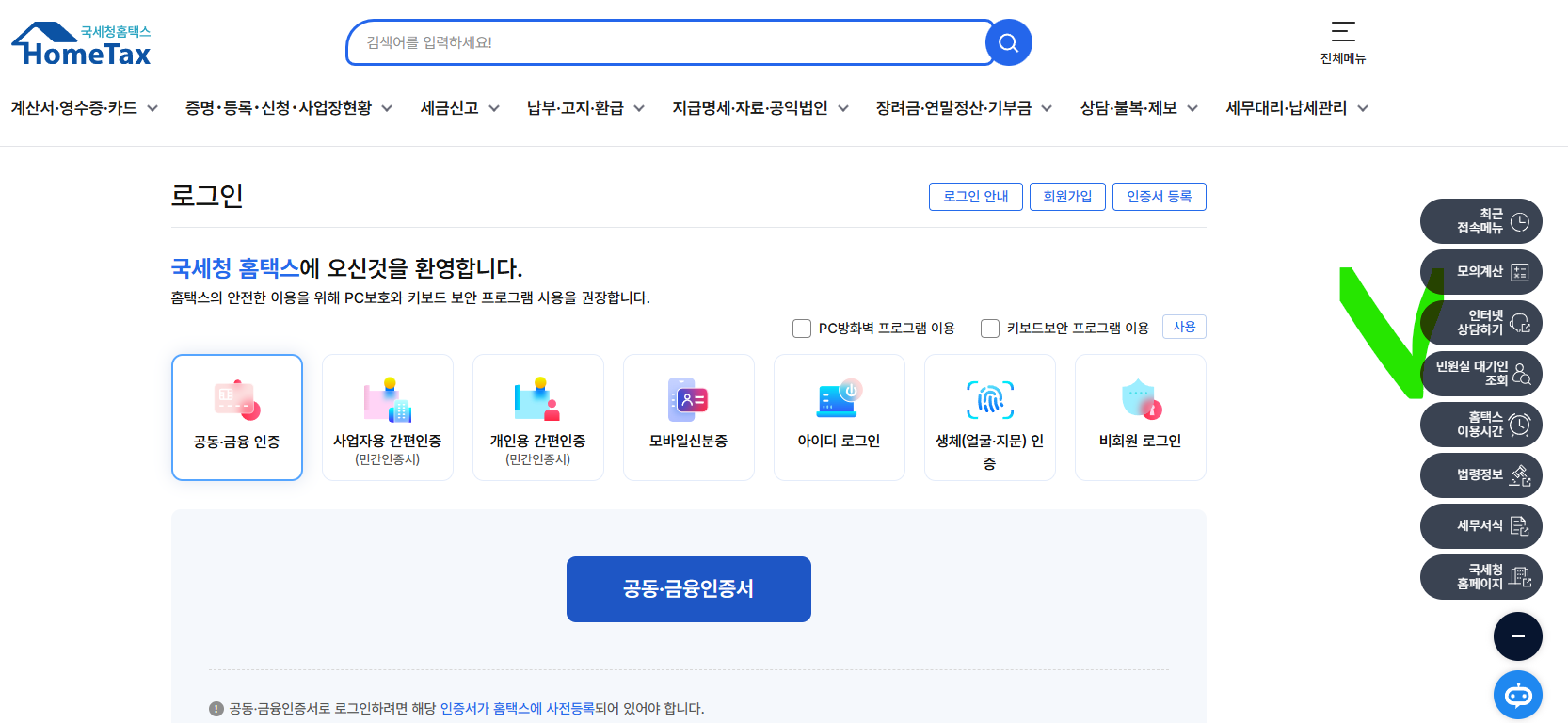Expand the 세무대리·납세관리 menu
Screen dimensions: 1568x723
click(1297, 108)
